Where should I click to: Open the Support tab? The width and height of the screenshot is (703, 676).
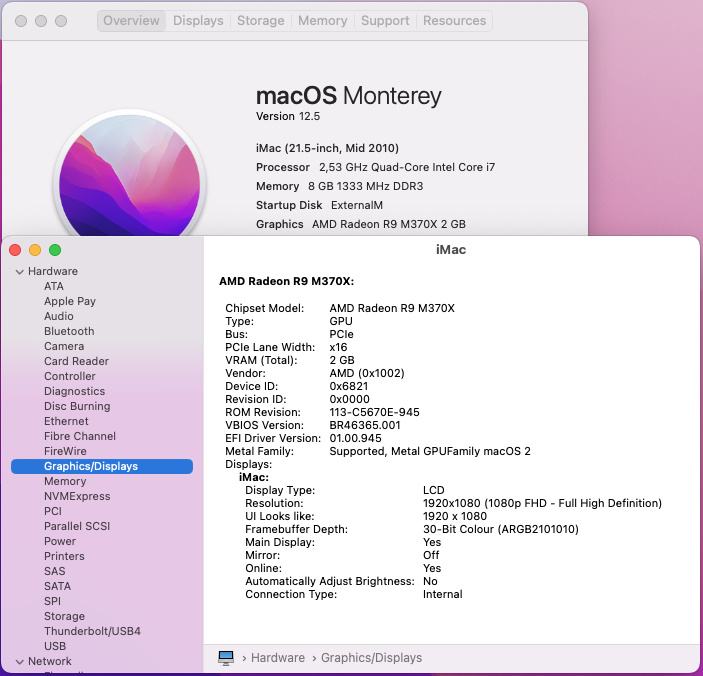pyautogui.click(x=385, y=21)
